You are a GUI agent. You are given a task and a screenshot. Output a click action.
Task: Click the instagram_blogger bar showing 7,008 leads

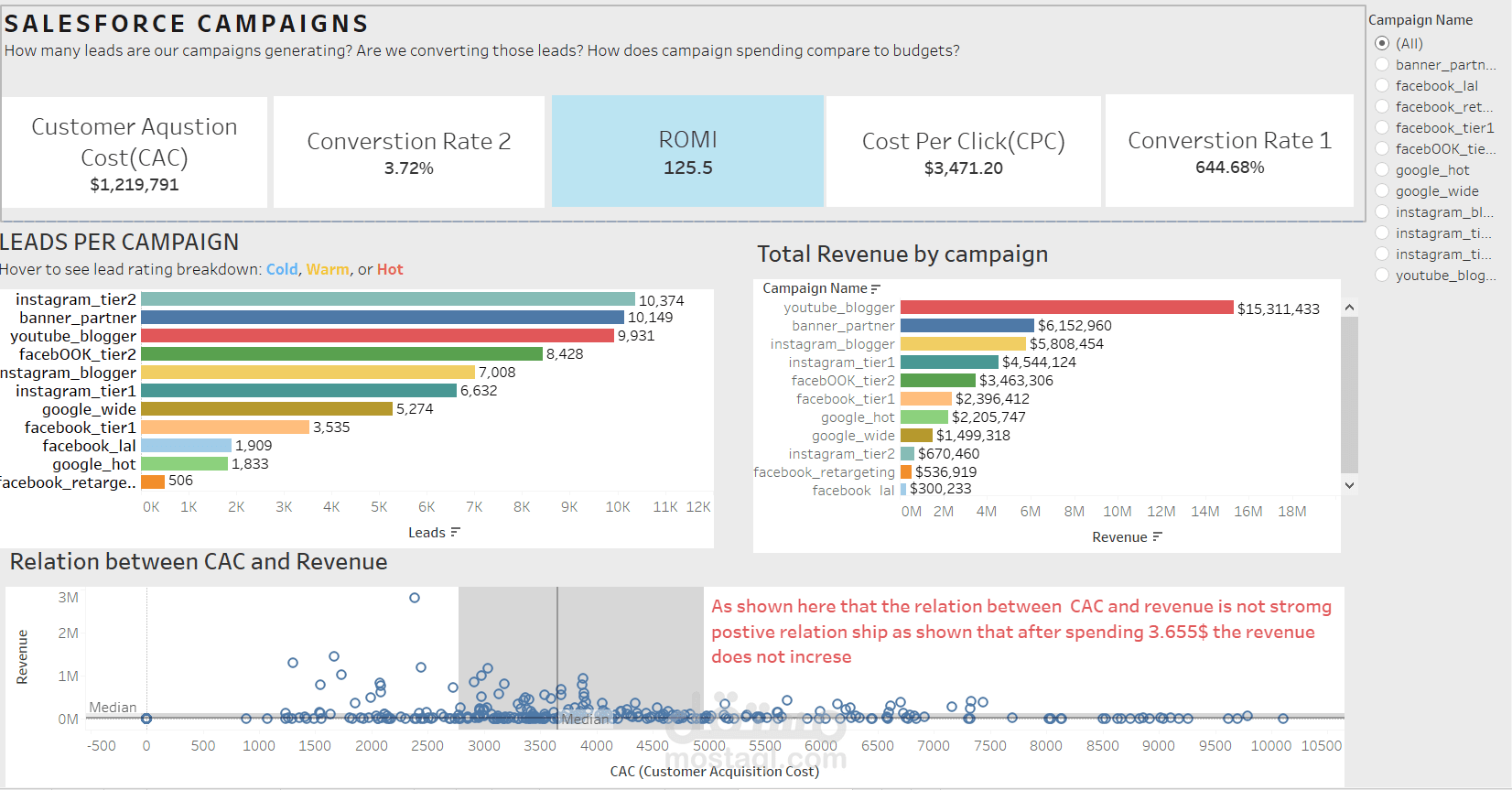[308, 373]
